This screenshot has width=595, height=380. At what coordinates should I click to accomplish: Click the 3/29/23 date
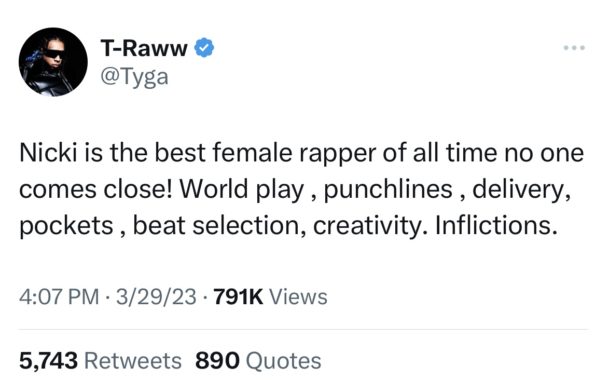point(156,296)
